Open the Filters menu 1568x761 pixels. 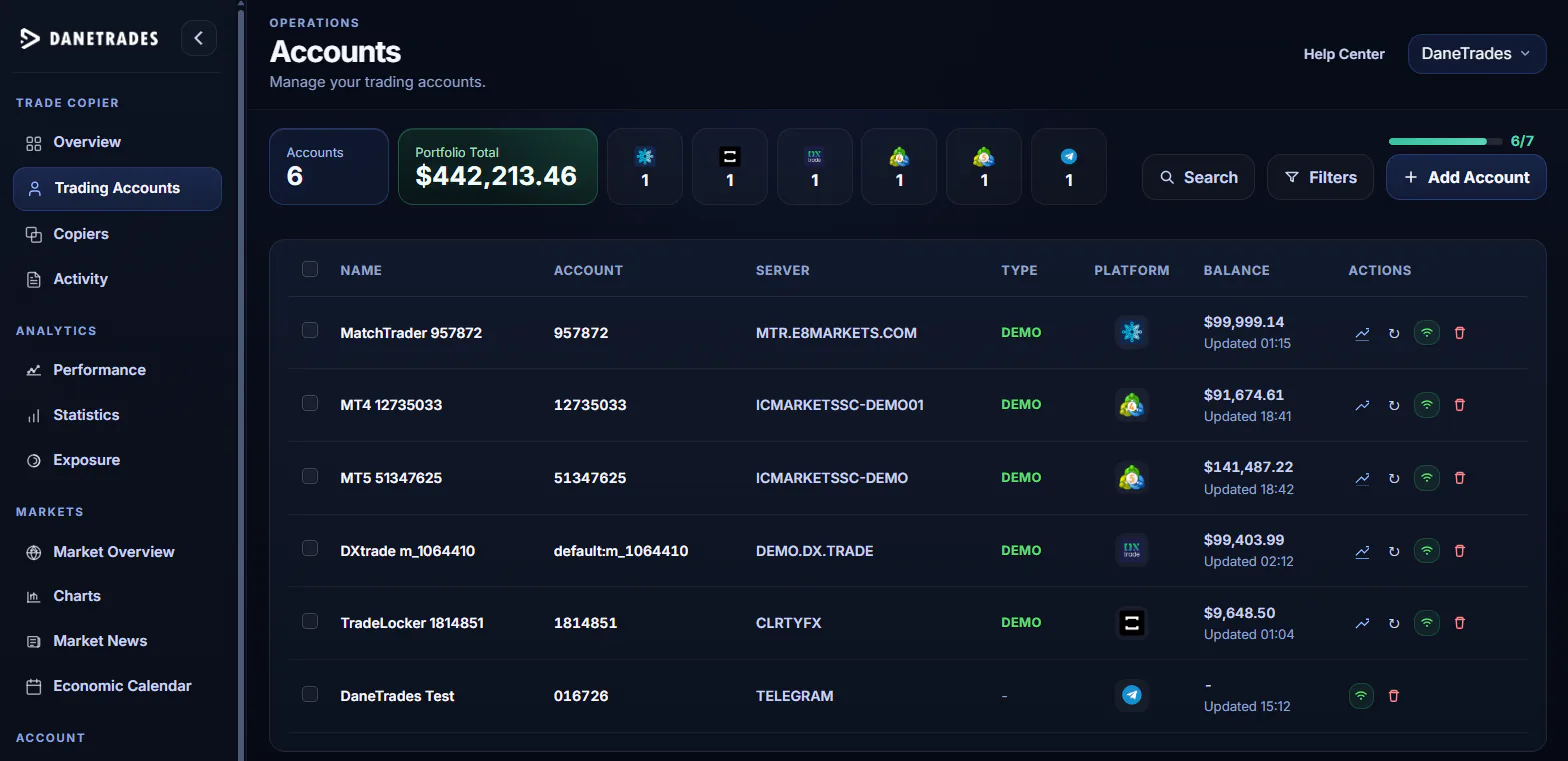(1321, 177)
